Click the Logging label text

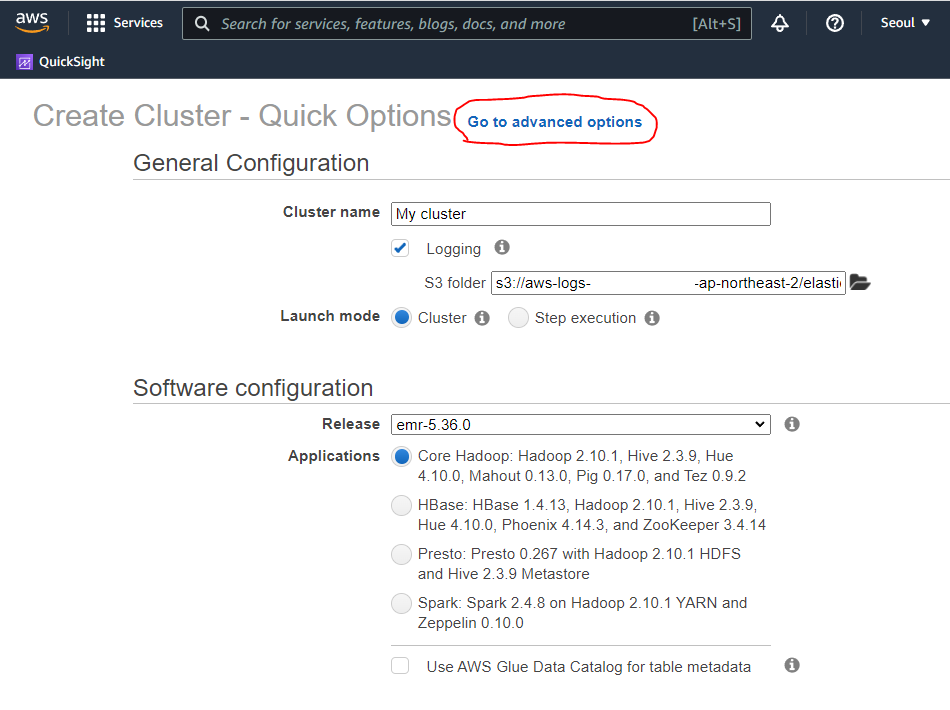(x=453, y=249)
